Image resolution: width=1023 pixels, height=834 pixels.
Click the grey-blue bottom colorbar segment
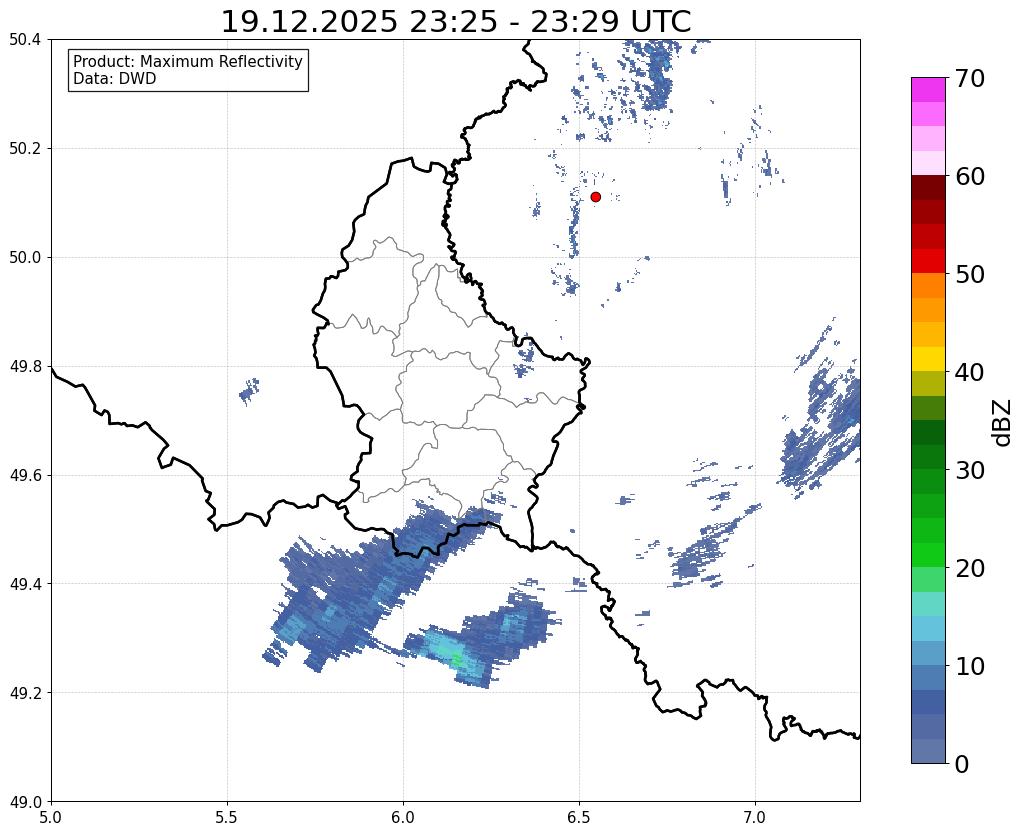pyautogui.click(x=928, y=750)
